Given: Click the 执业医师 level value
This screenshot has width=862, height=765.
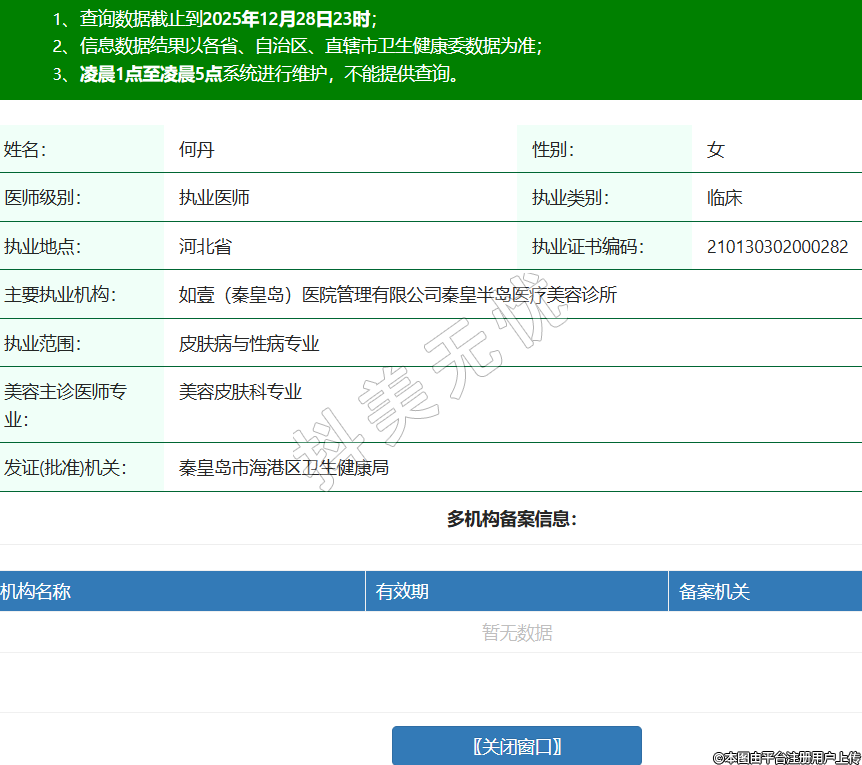Looking at the screenshot, I should [214, 198].
